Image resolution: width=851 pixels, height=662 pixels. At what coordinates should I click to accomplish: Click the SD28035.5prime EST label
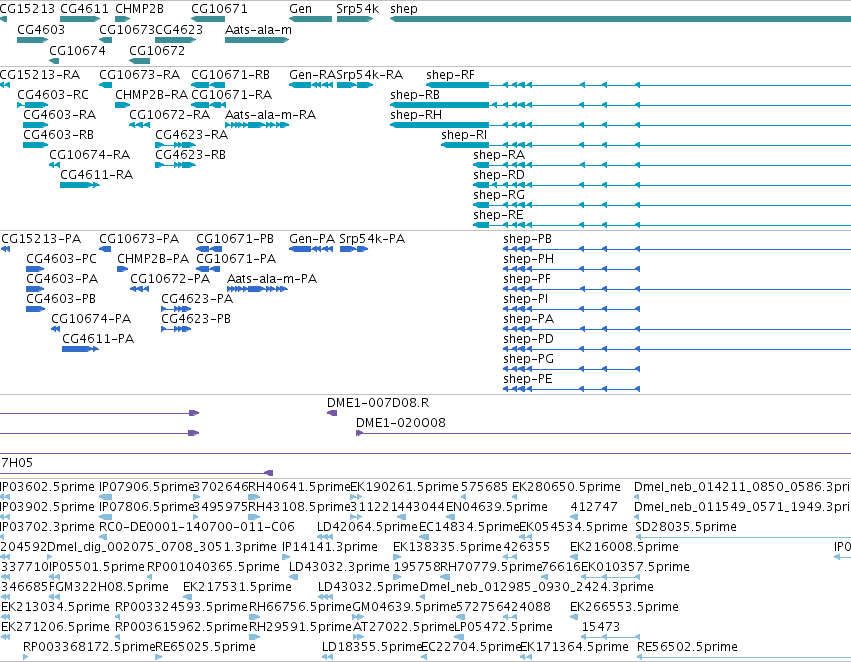686,527
